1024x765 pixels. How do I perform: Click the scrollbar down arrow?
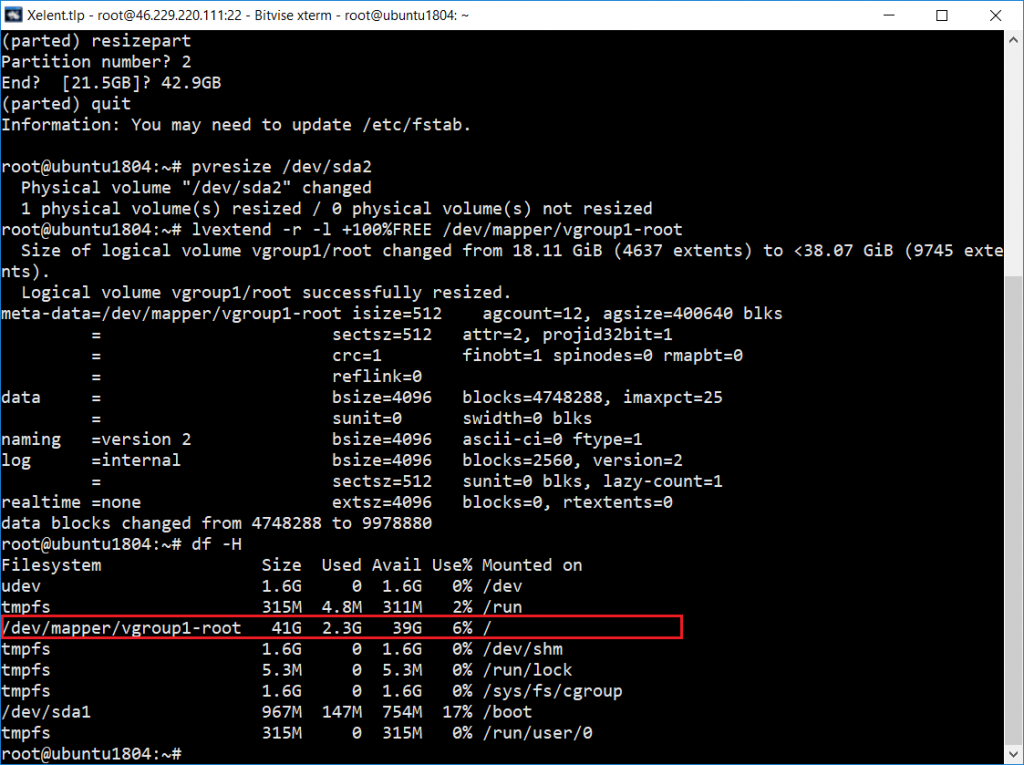[1013, 753]
